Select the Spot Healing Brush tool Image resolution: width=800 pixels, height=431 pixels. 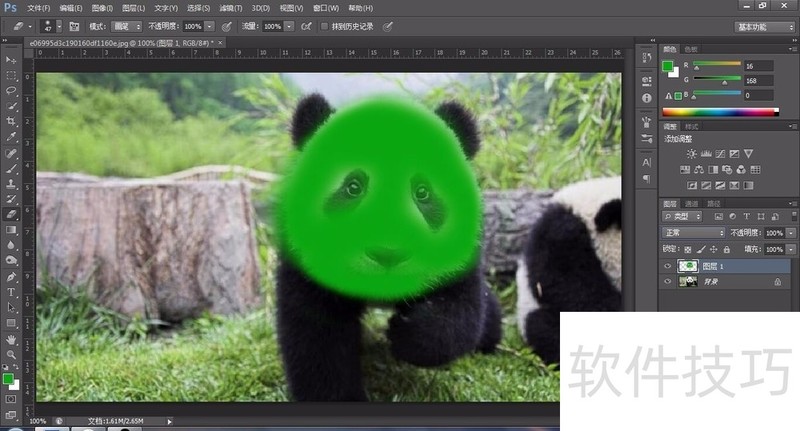click(11, 153)
